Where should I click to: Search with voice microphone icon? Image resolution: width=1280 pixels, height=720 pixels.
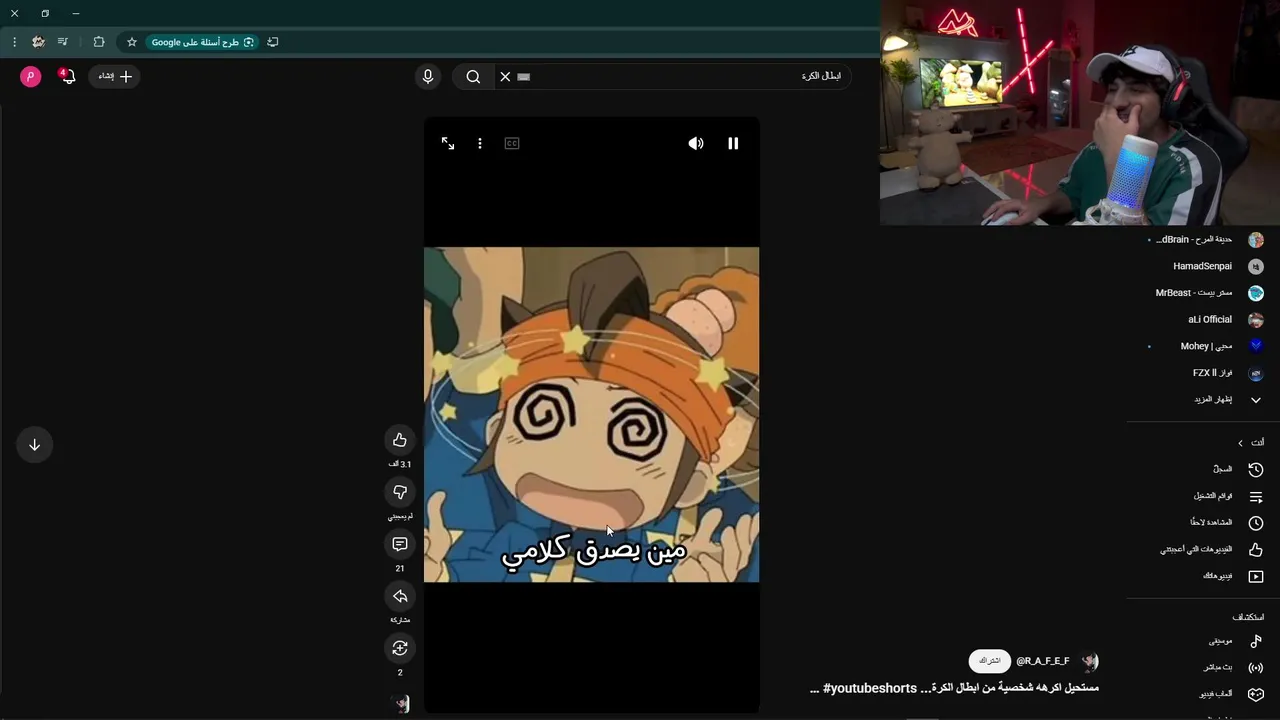[428, 76]
